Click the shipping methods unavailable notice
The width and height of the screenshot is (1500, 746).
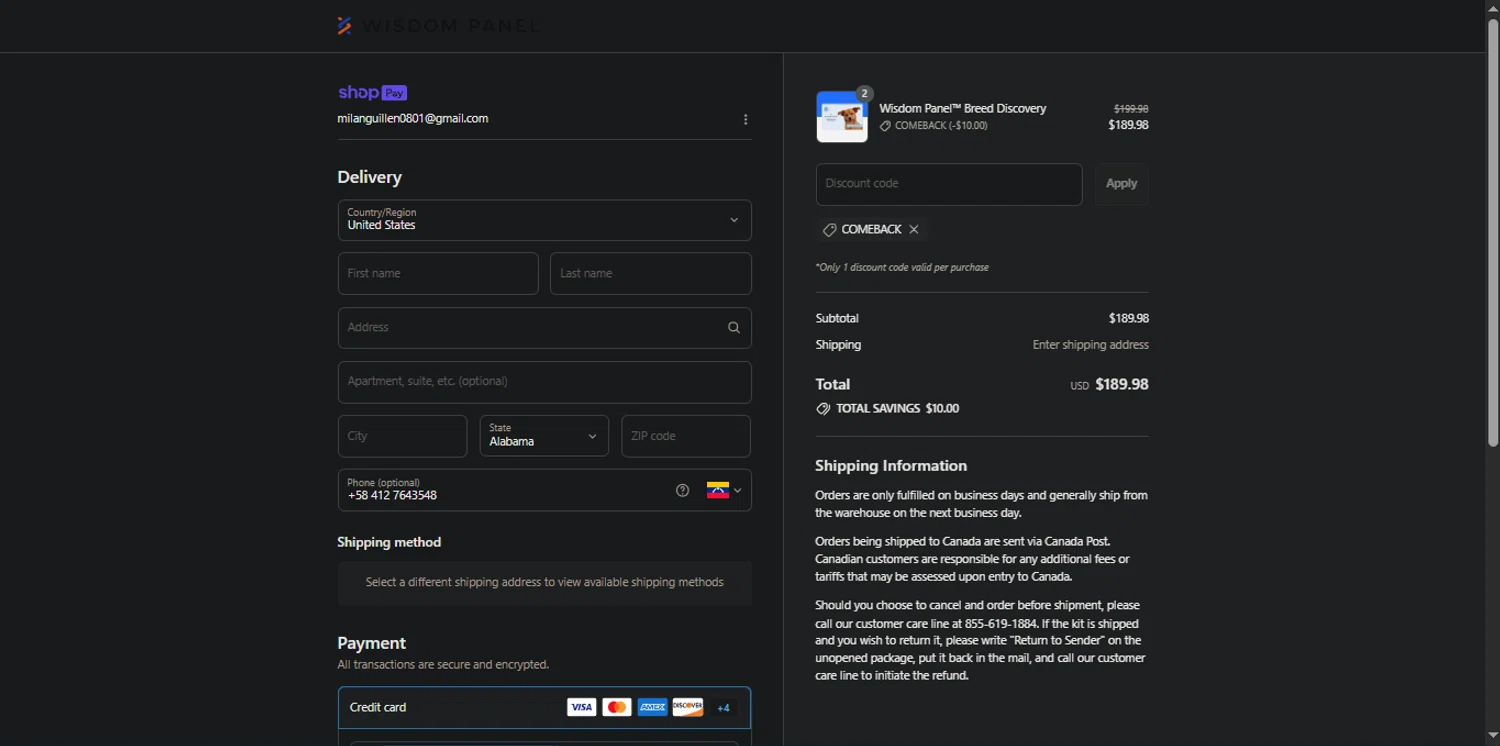click(544, 582)
